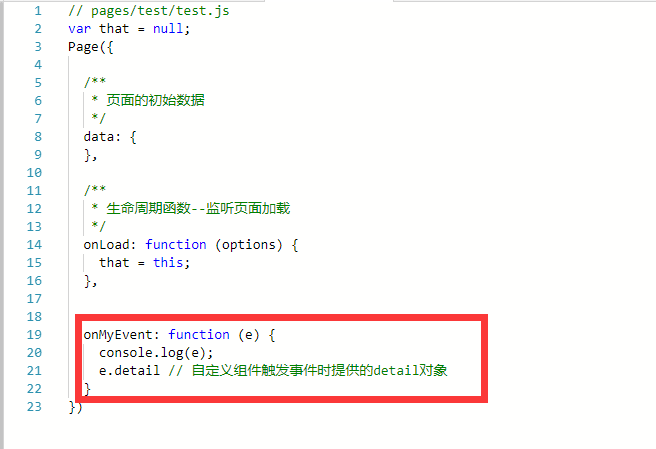This screenshot has height=449, width=656.
Task: Click the '生命周期函数--监听页面加载' comment
Action: 198,208
